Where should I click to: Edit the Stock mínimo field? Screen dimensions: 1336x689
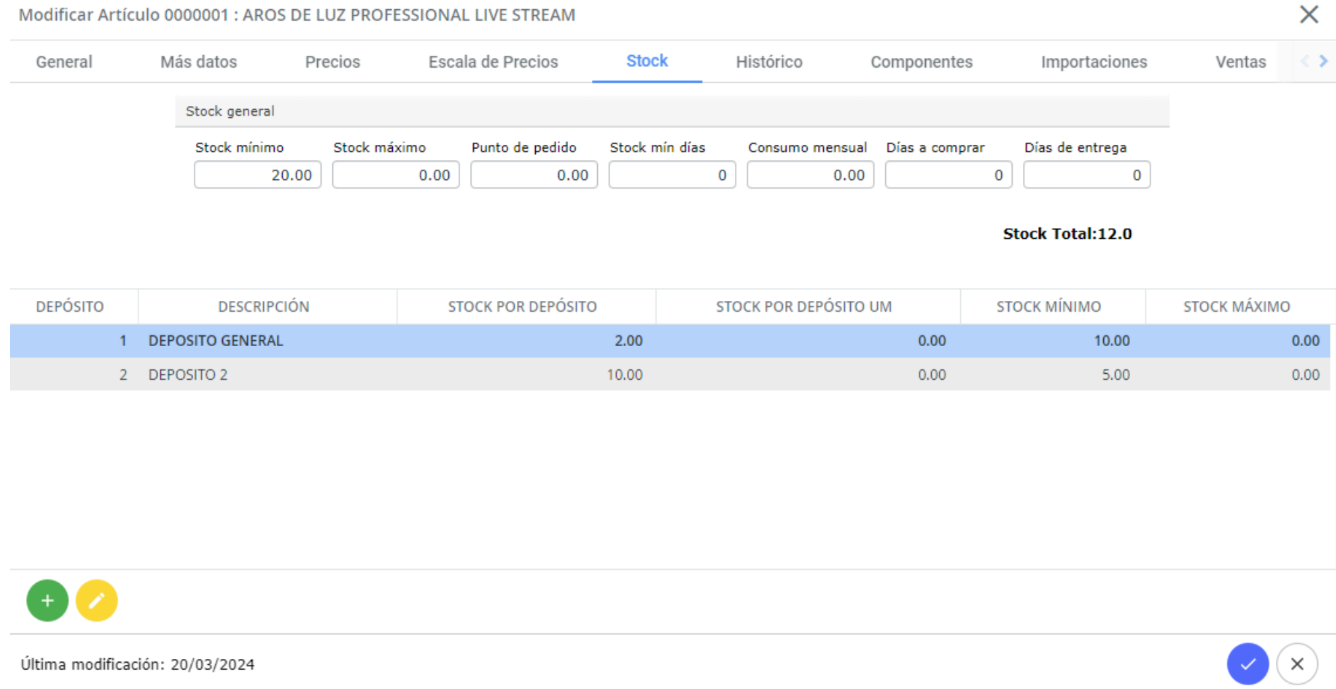point(258,175)
